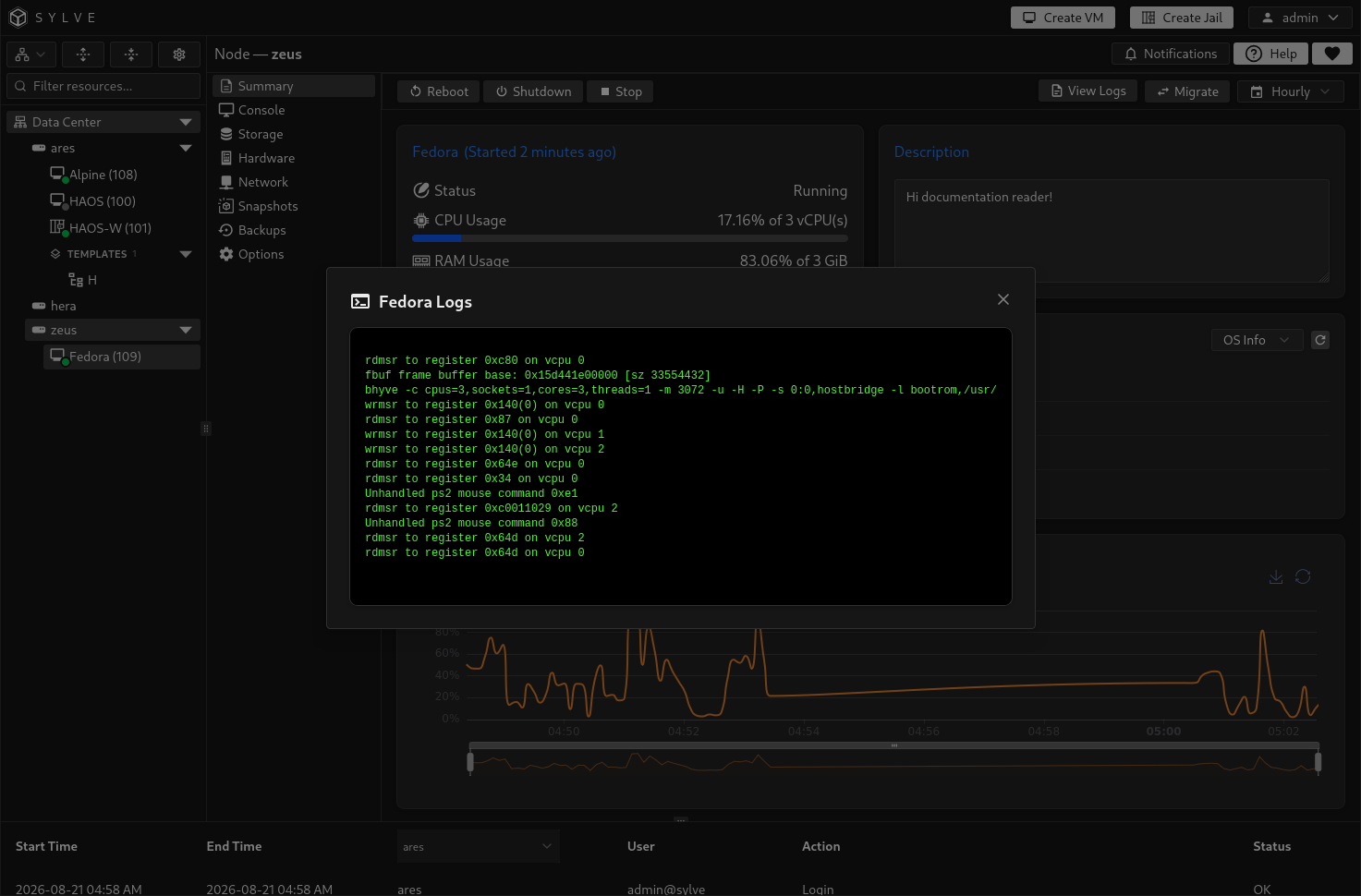
Task: Open Notifications panel
Action: [1171, 54]
